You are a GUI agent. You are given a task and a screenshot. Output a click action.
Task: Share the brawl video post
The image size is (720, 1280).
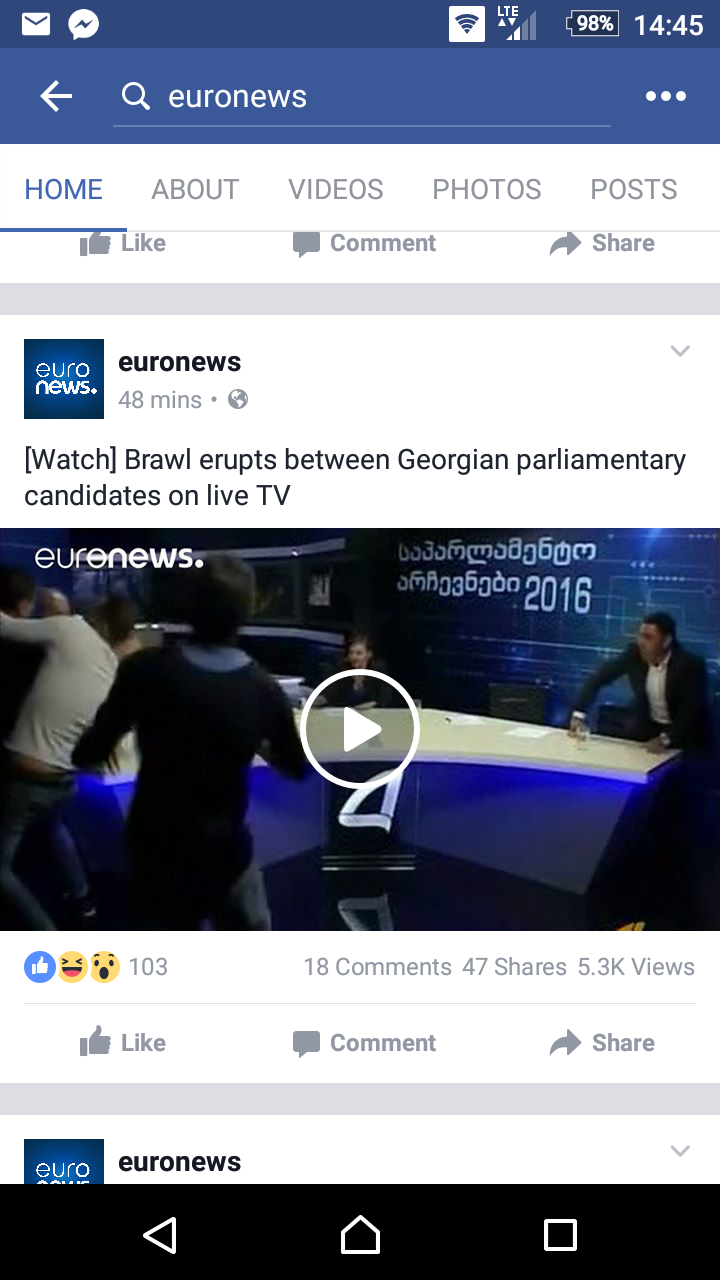pyautogui.click(x=602, y=1043)
